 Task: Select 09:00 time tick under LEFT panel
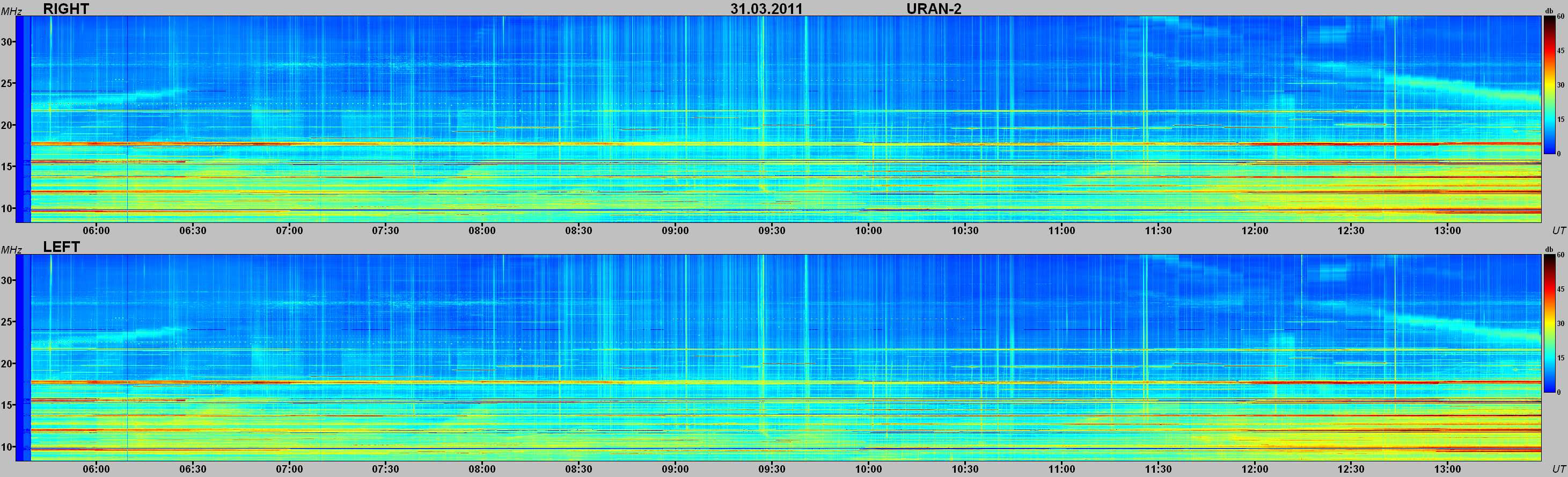coord(675,468)
